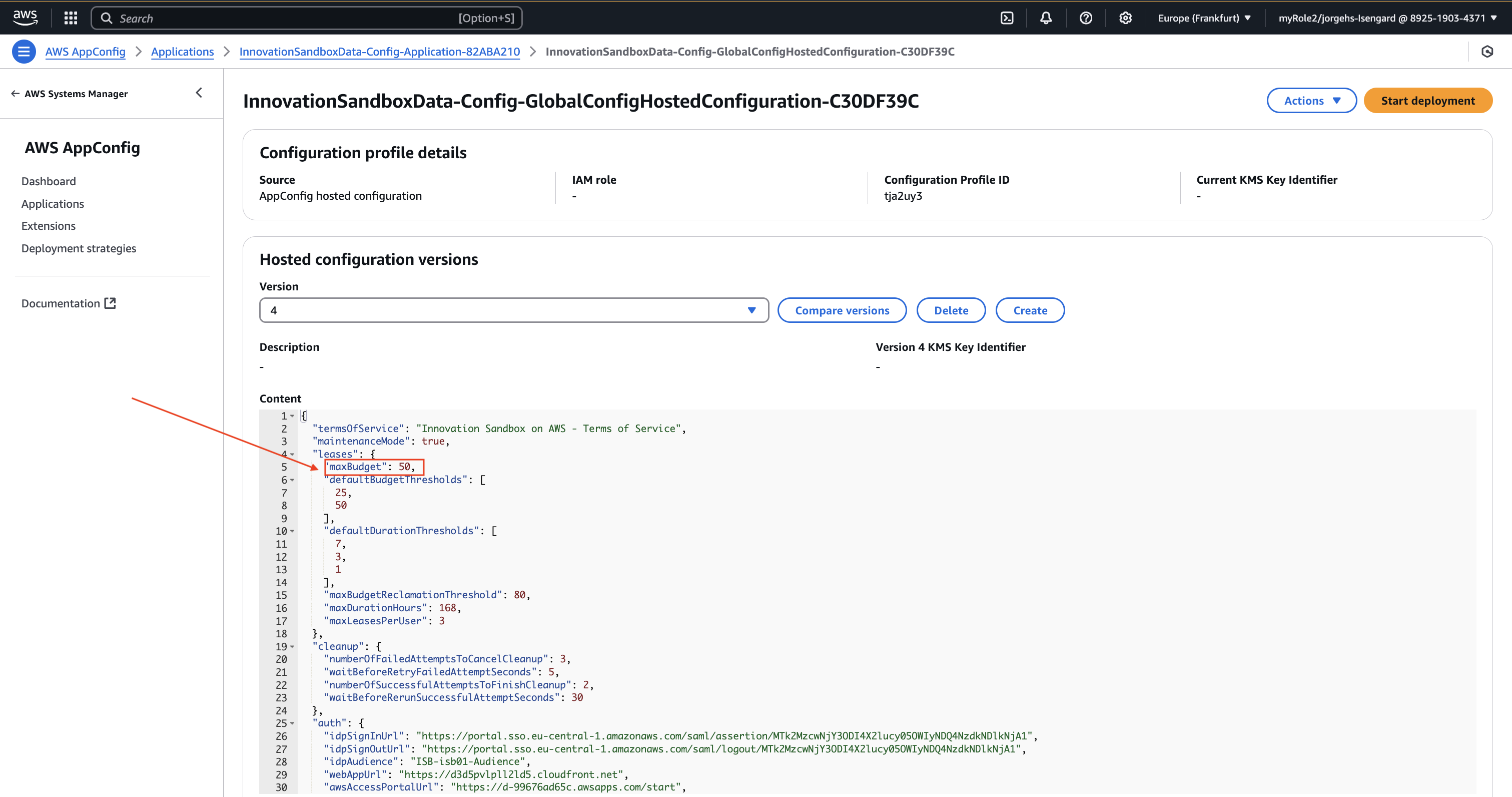Collapse the defaultDurationThresholds fold on line 10
1512x797 pixels.
tap(292, 531)
